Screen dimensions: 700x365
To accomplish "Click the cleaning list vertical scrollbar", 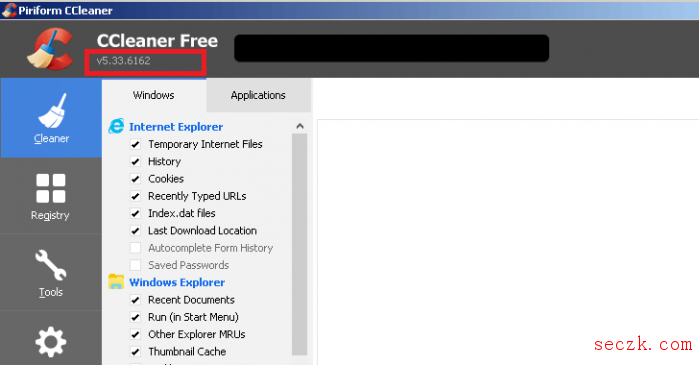I will pyautogui.click(x=300, y=244).
